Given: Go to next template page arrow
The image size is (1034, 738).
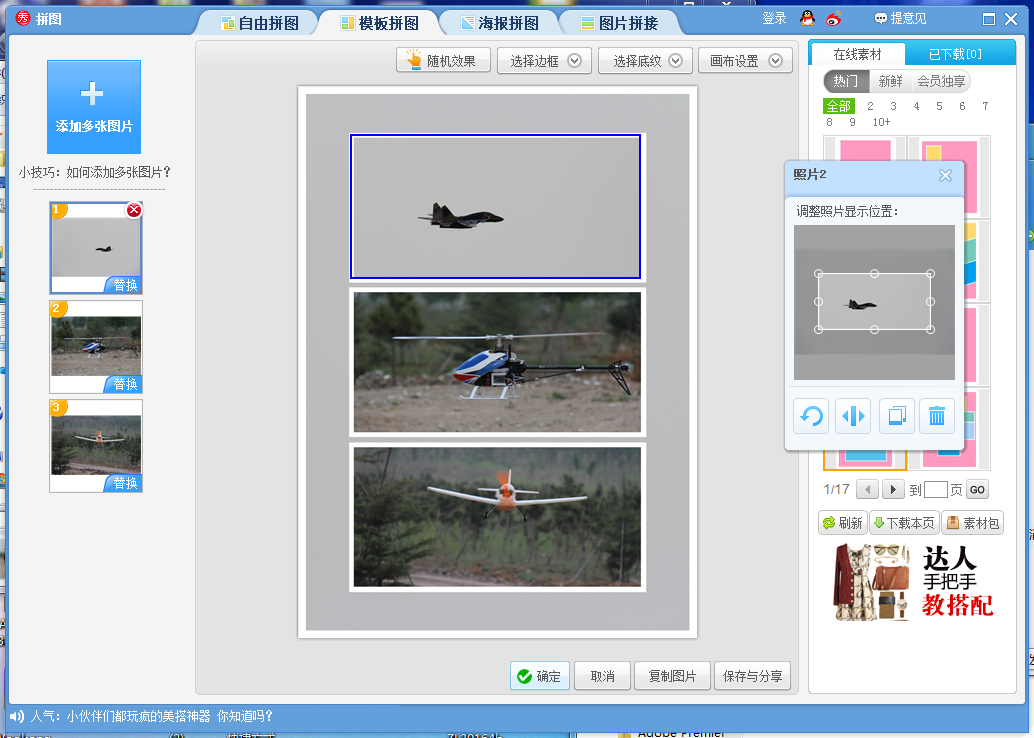Looking at the screenshot, I should coord(893,489).
